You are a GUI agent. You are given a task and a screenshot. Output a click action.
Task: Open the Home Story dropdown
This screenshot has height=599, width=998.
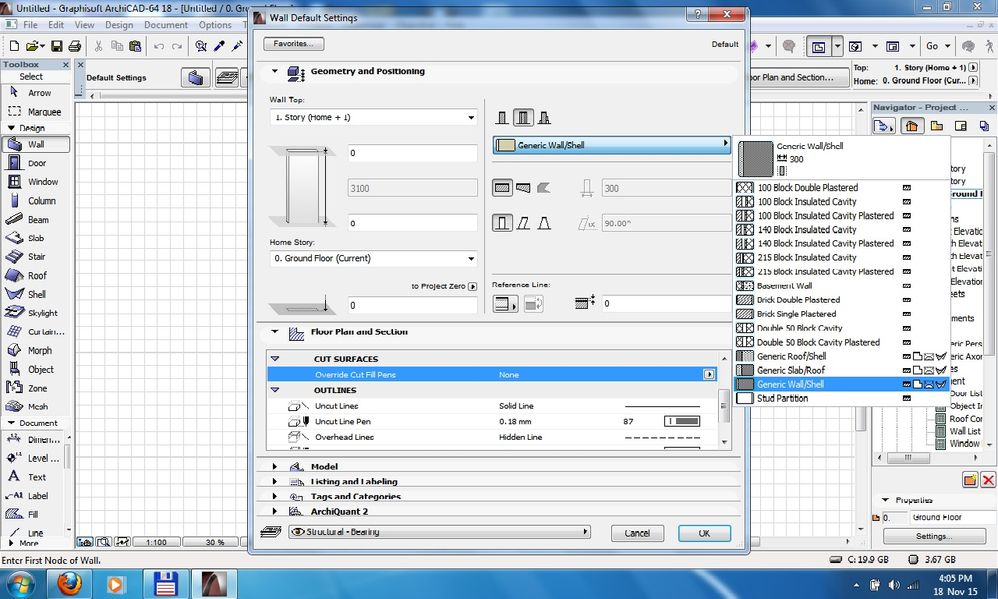pos(374,258)
